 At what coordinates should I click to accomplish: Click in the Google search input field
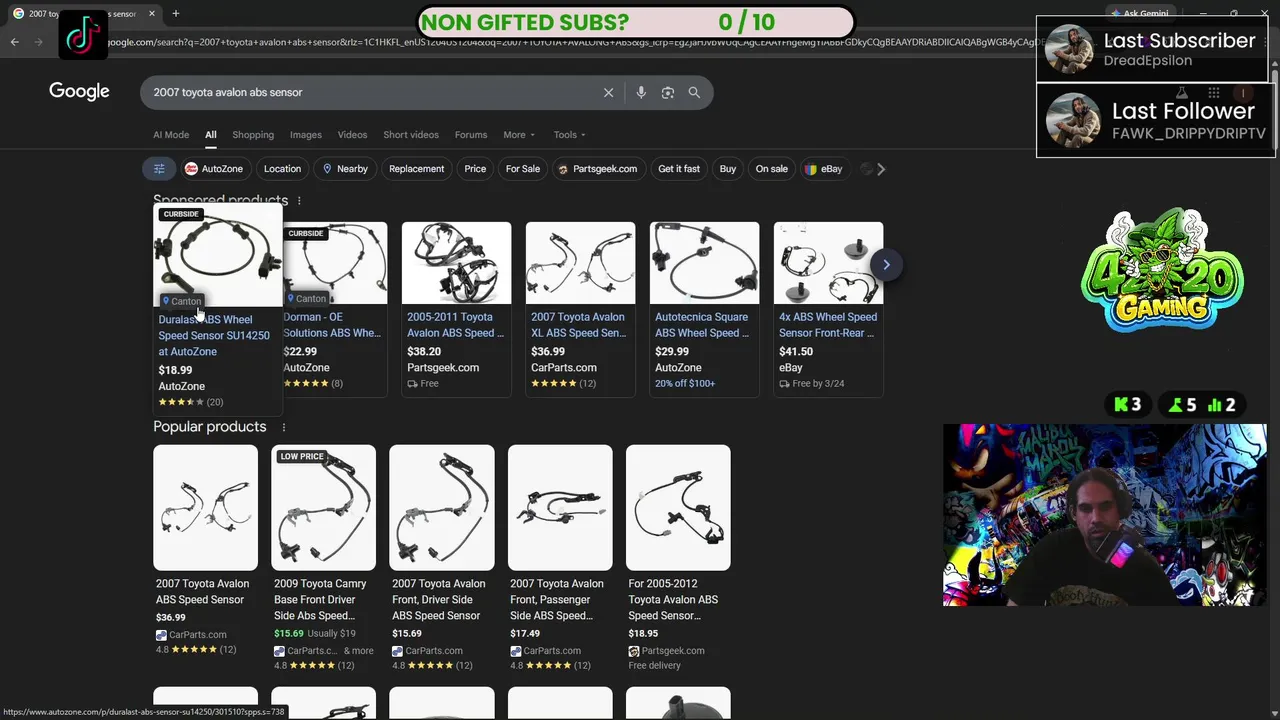click(370, 92)
